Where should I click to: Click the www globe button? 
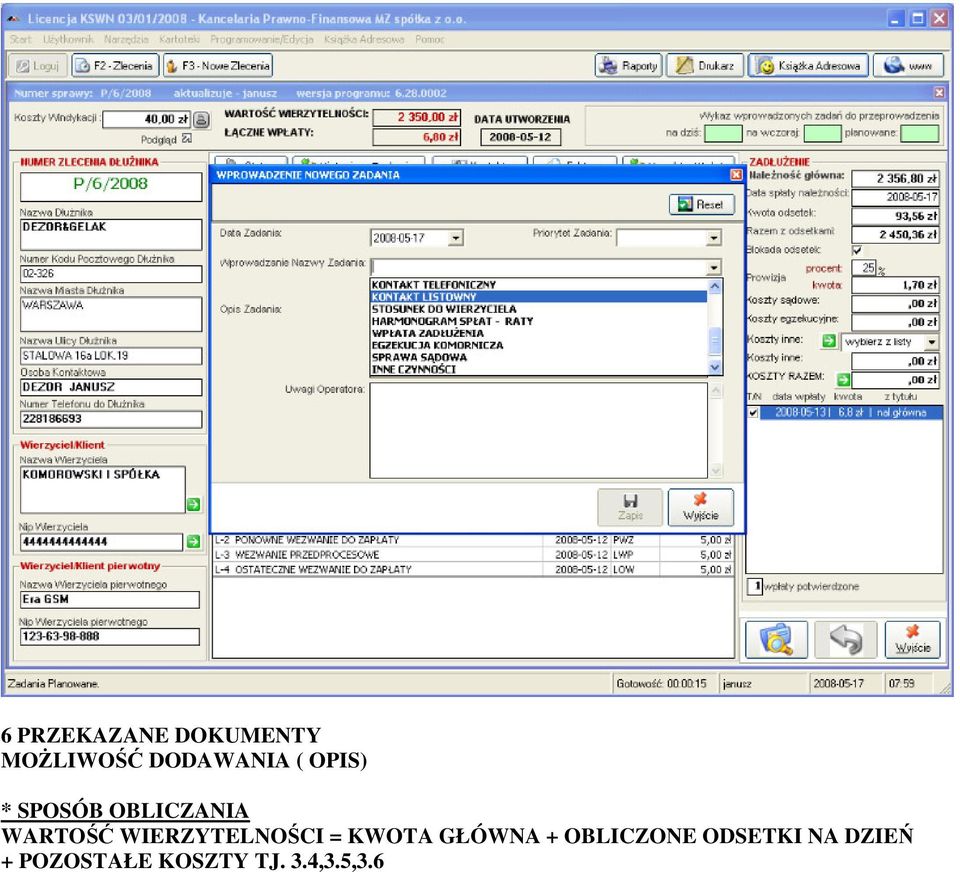tap(908, 66)
